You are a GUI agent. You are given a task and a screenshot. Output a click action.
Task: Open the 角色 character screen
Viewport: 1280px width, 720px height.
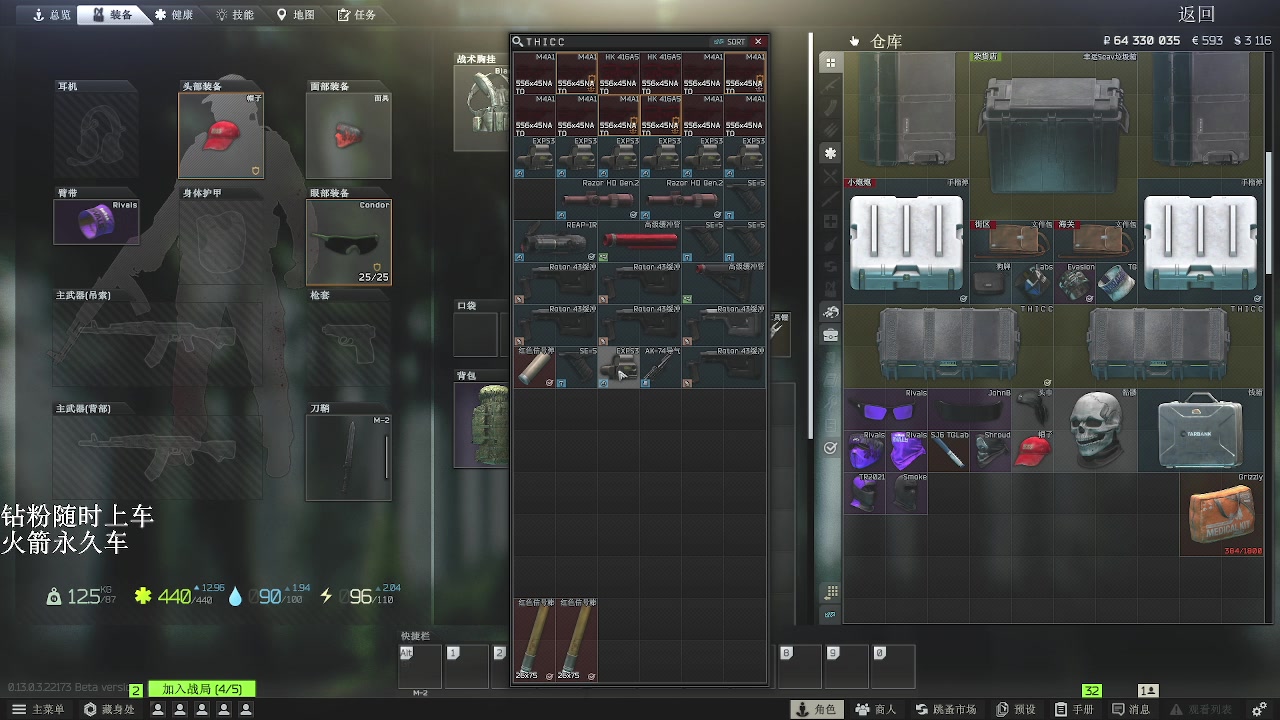click(816, 709)
